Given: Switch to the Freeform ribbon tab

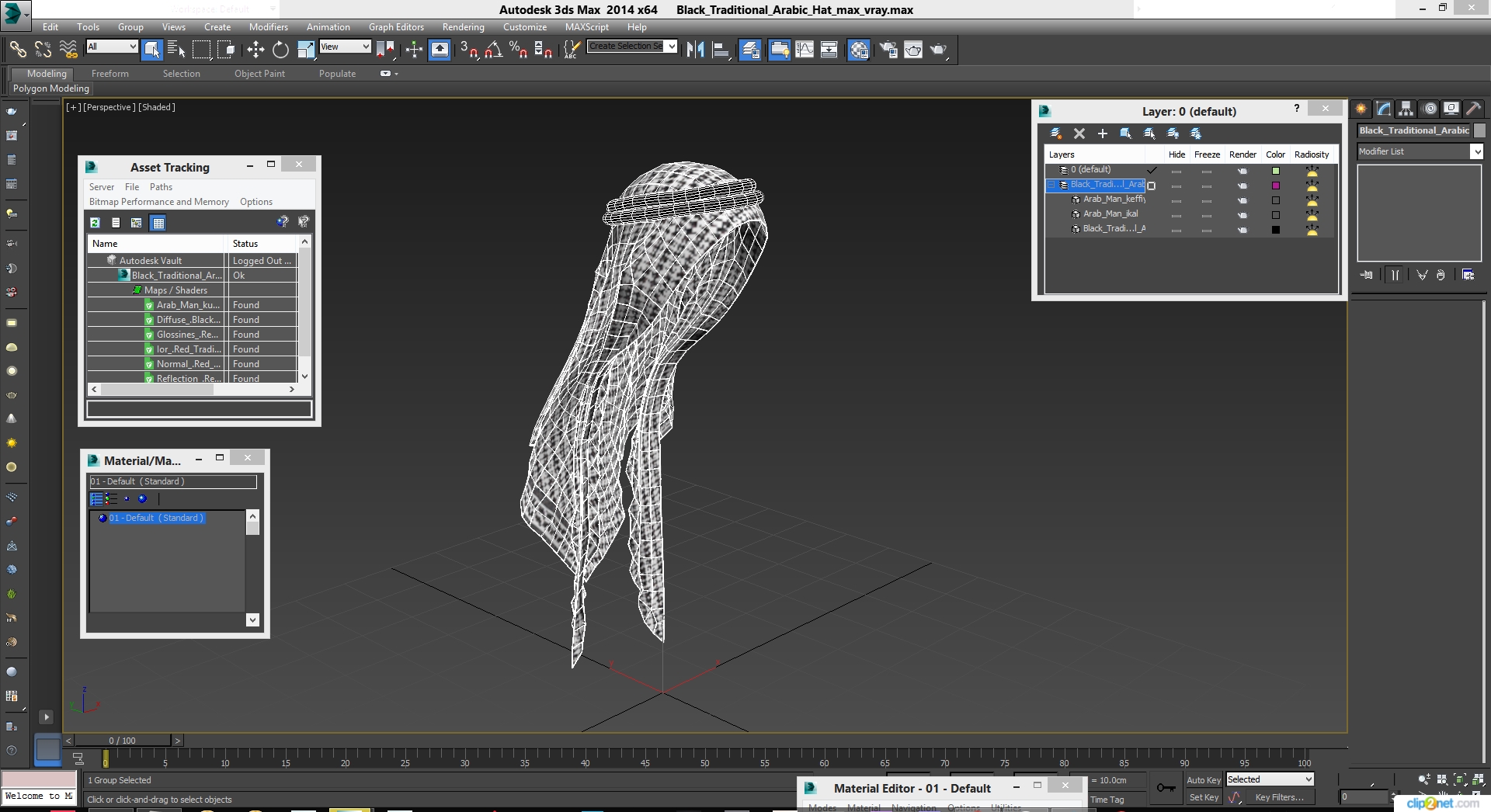Looking at the screenshot, I should coord(110,74).
